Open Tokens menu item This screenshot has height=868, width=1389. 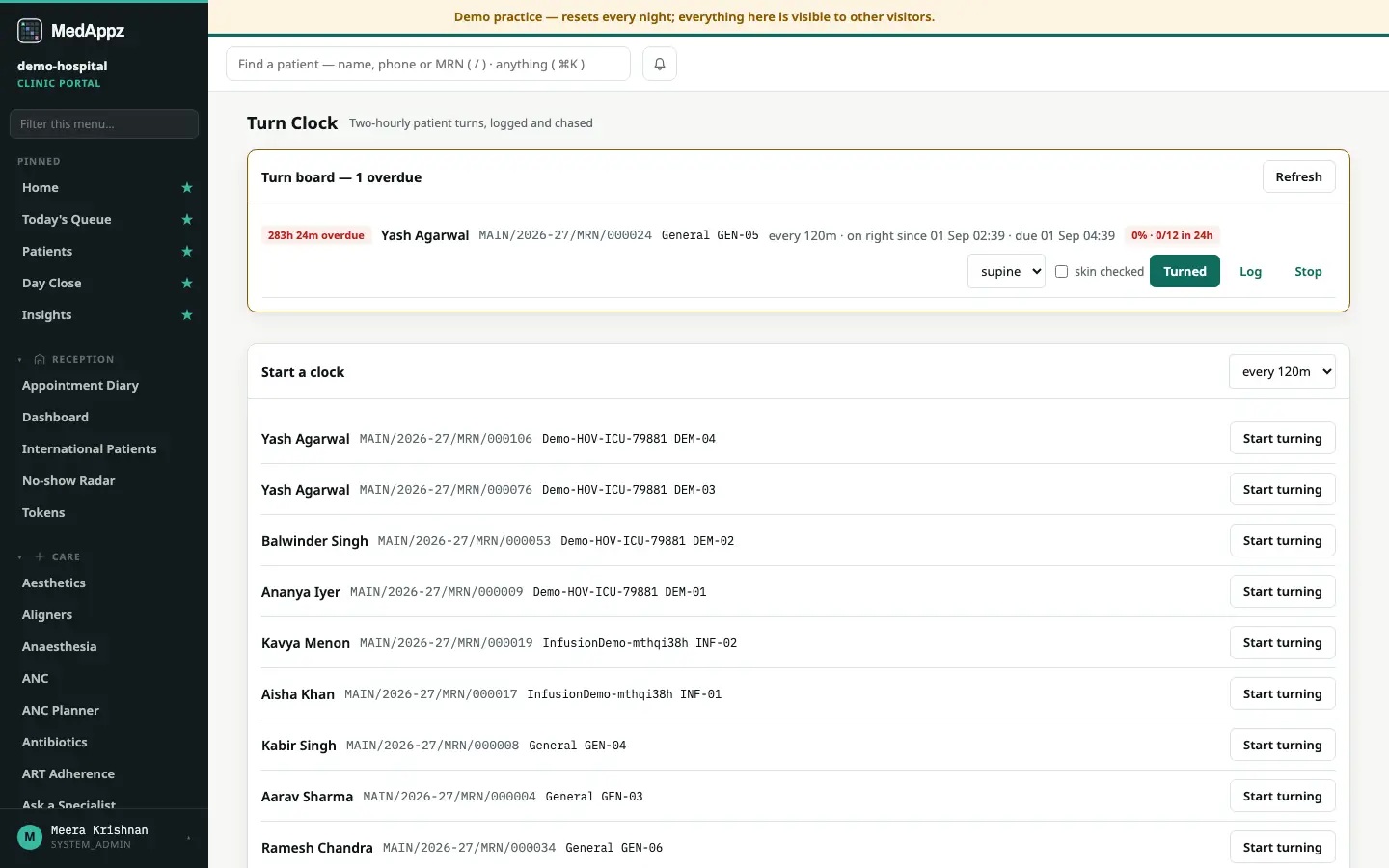[43, 513]
